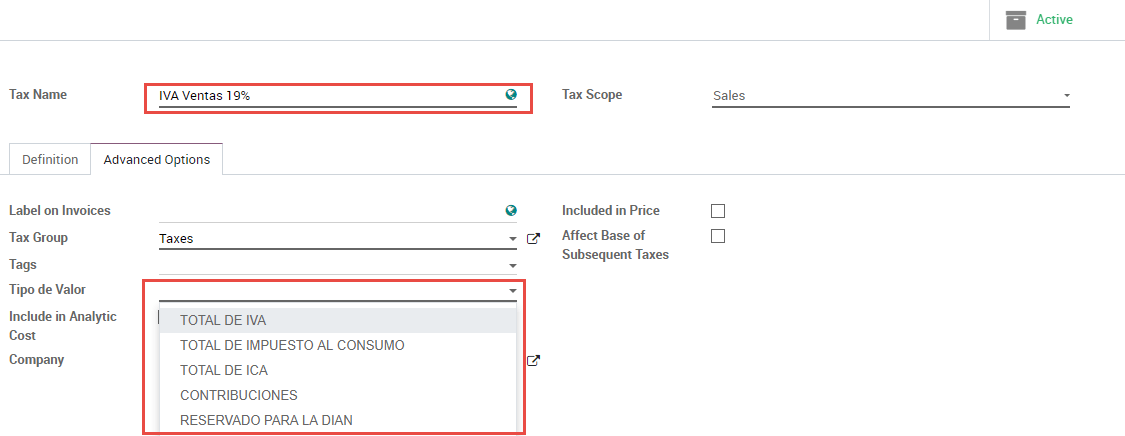
Task: Select TOTAL DE IMPUESTO AL CONSUMO
Action: (x=292, y=345)
